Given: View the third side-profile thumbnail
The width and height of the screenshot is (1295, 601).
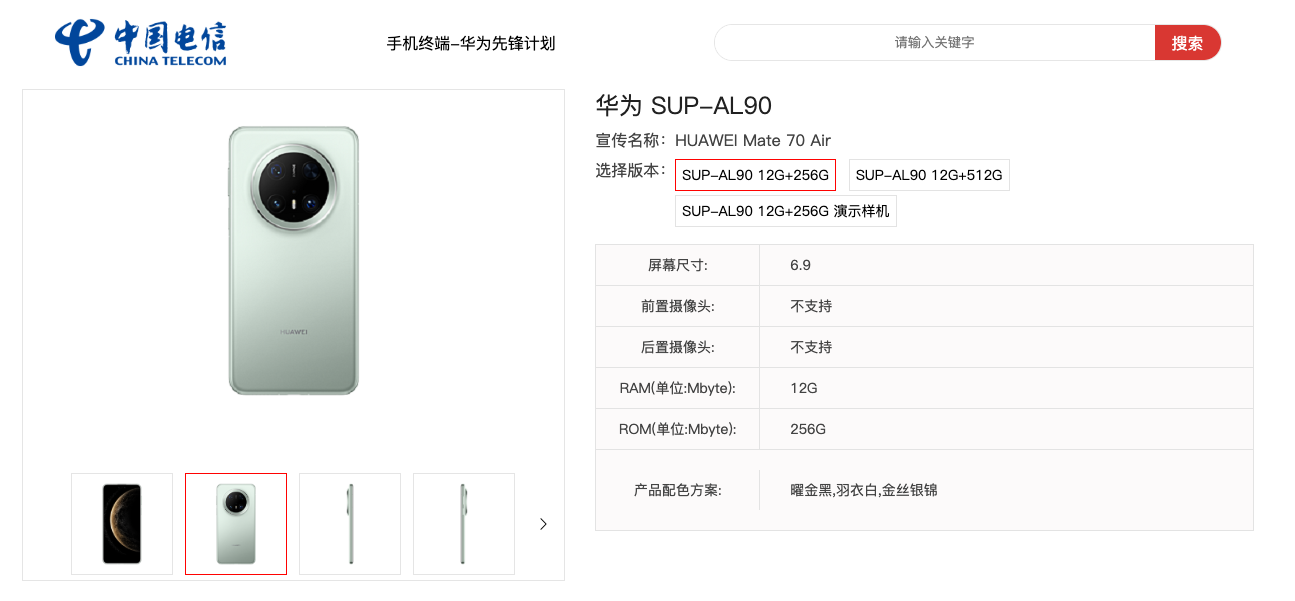Looking at the screenshot, I should (349, 523).
